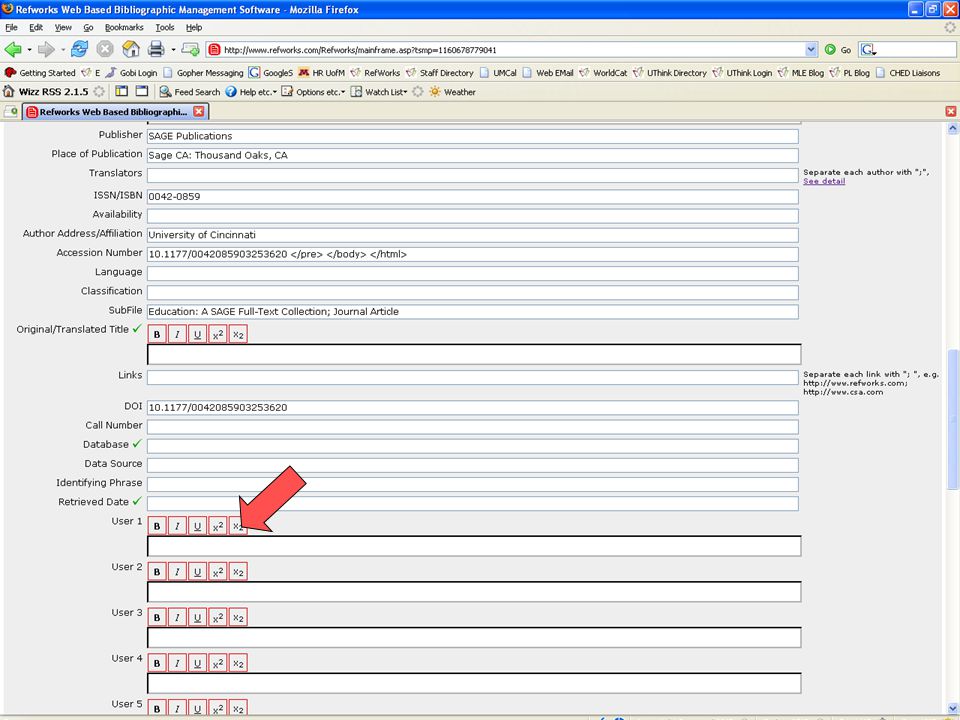Click the Stop loading icon
This screenshot has width=960, height=720.
click(x=105, y=49)
